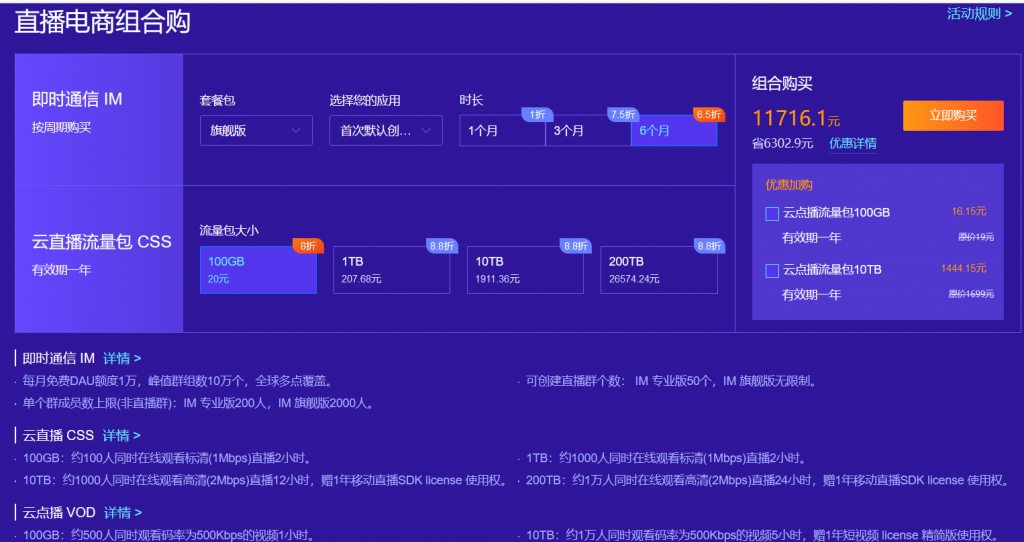The image size is (1024, 542).
Task: Select the 3个月 duration option
Action: pyautogui.click(x=588, y=131)
